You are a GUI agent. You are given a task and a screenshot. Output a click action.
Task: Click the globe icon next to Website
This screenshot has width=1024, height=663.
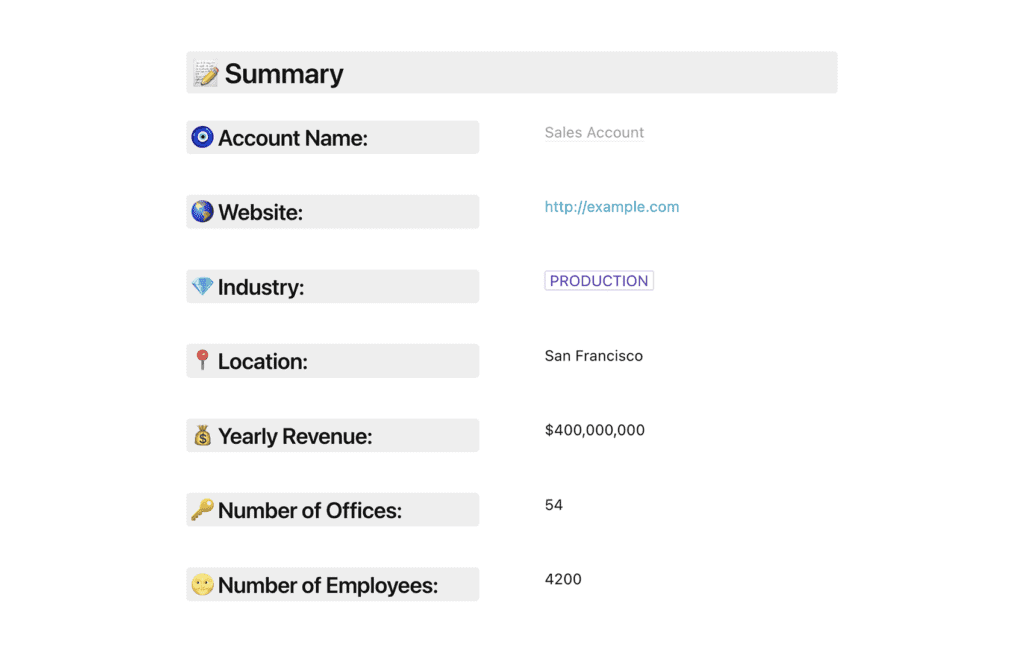(202, 212)
